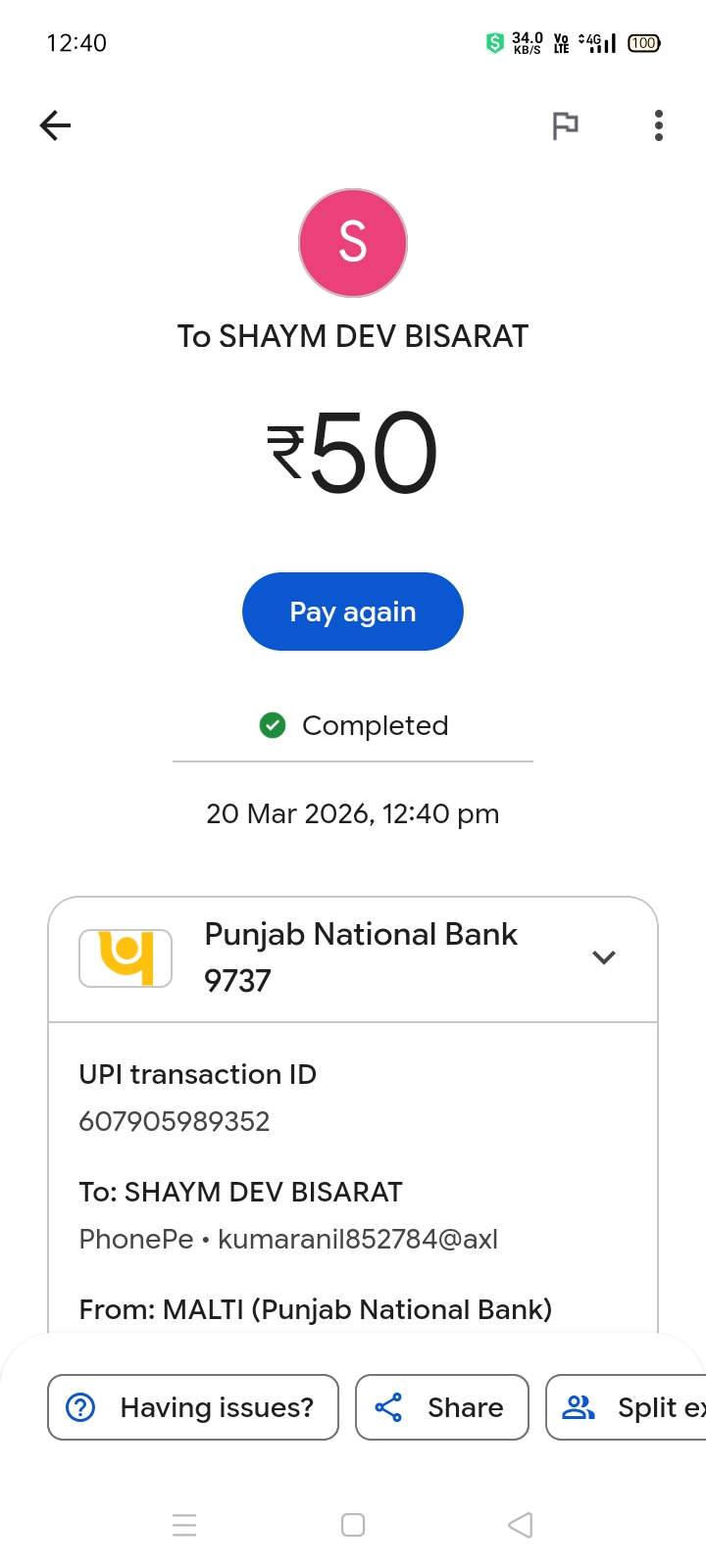Screen dimensions: 706x1568
Task: Tap the Android recent apps button
Action: pos(184,1525)
